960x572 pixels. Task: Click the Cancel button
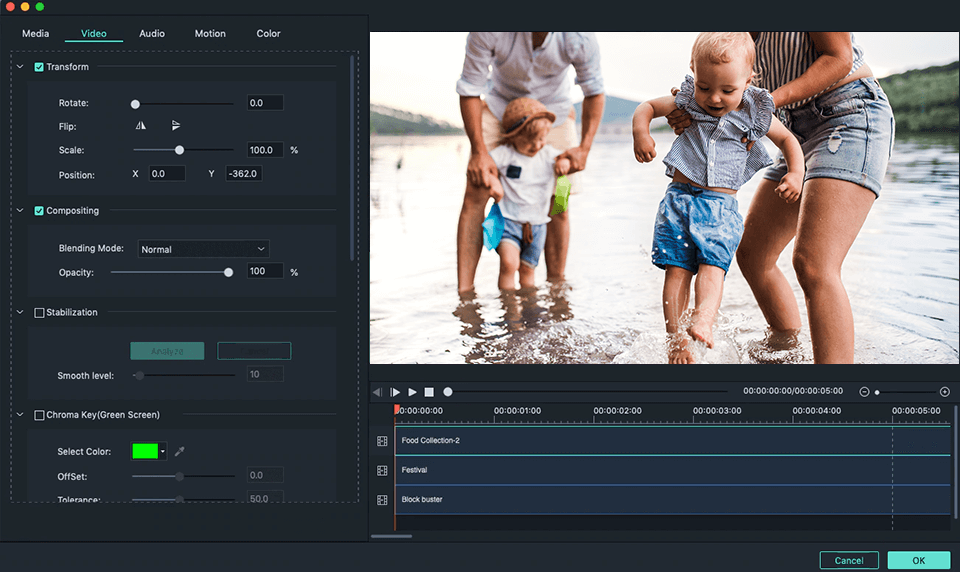849,560
